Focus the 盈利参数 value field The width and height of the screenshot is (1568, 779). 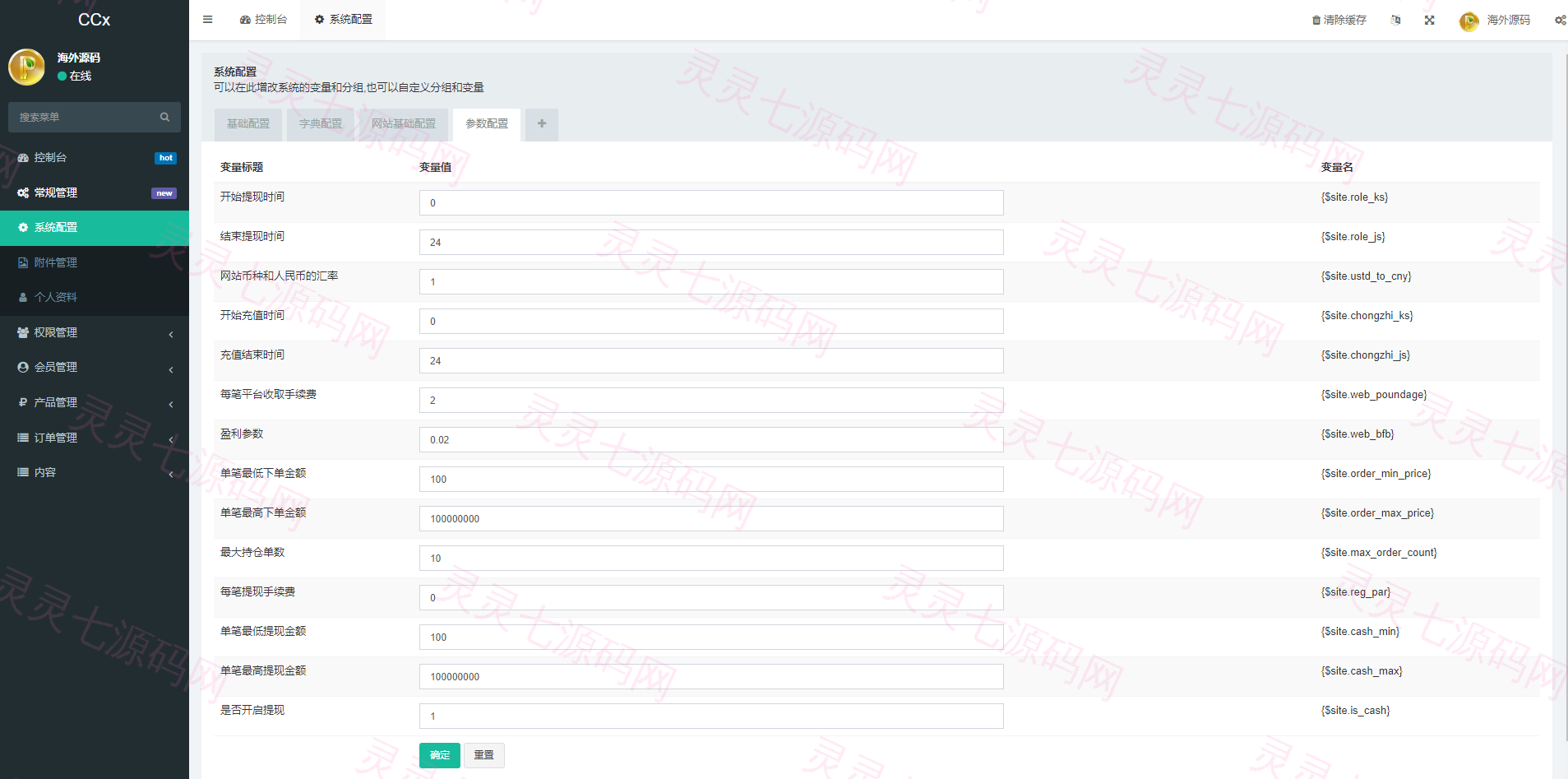coord(711,440)
